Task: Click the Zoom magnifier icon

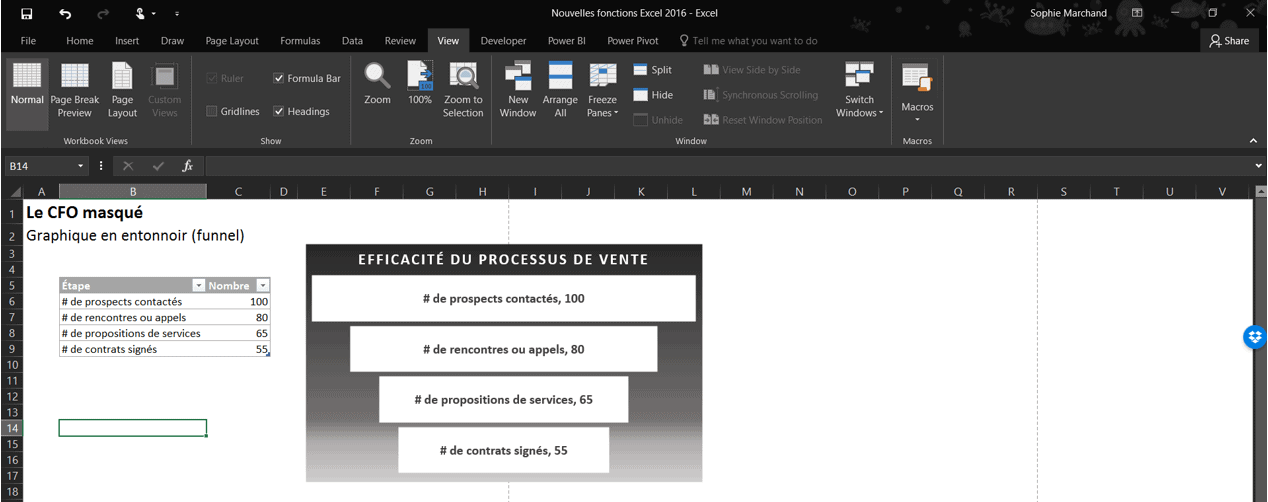Action: 377,78
